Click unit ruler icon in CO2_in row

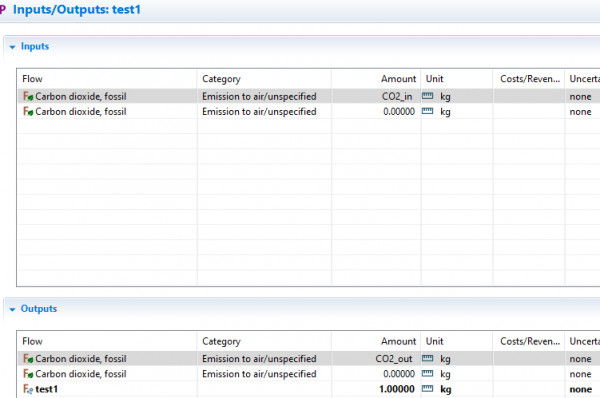[x=427, y=96]
